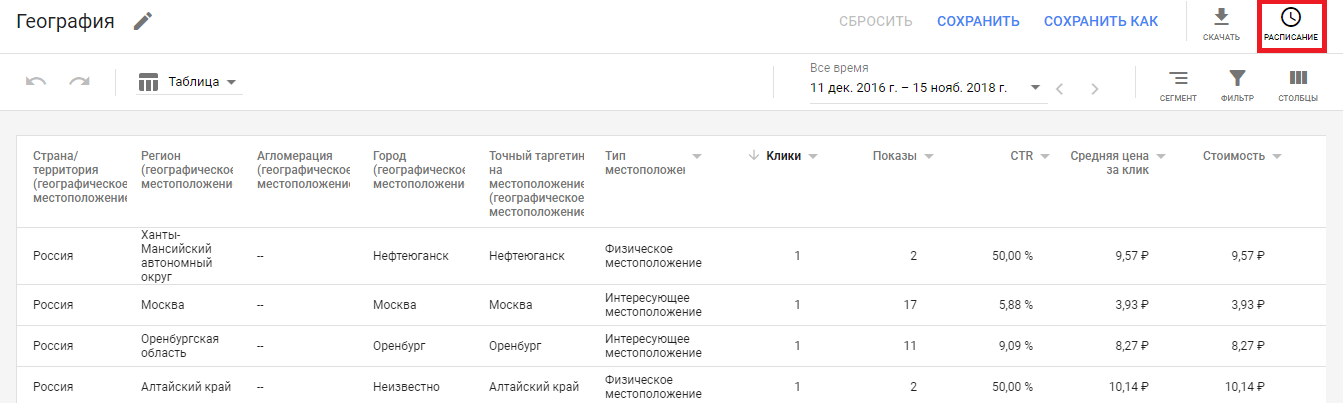Click the Скачать download icon
Screen dimensions: 1343x403
click(1221, 19)
